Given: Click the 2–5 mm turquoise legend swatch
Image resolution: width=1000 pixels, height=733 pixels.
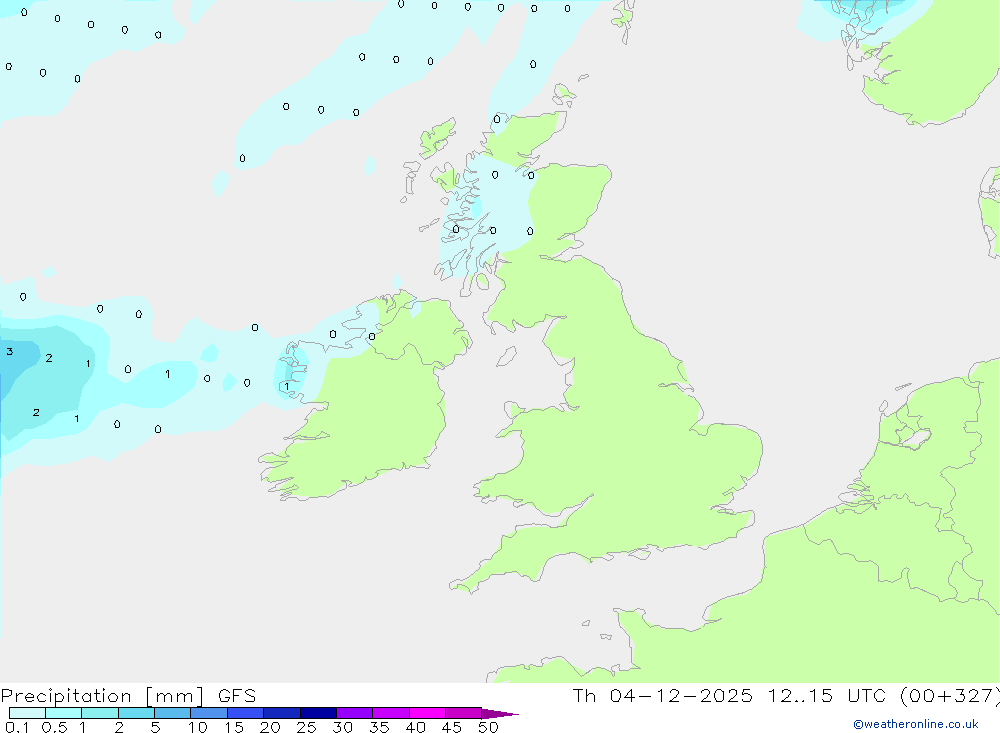Looking at the screenshot, I should tap(136, 713).
